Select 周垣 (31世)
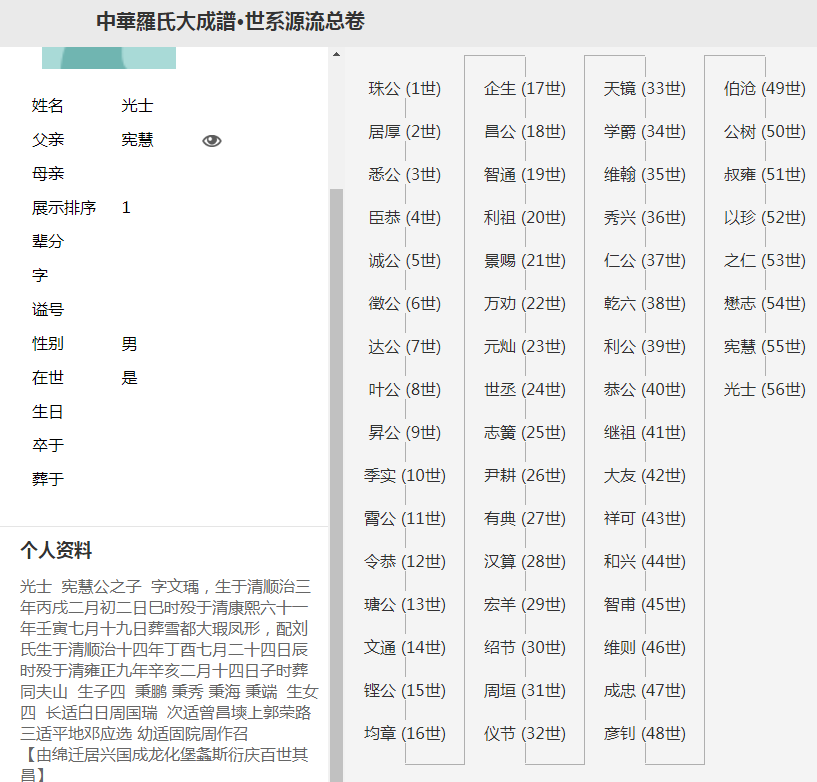 pos(525,691)
